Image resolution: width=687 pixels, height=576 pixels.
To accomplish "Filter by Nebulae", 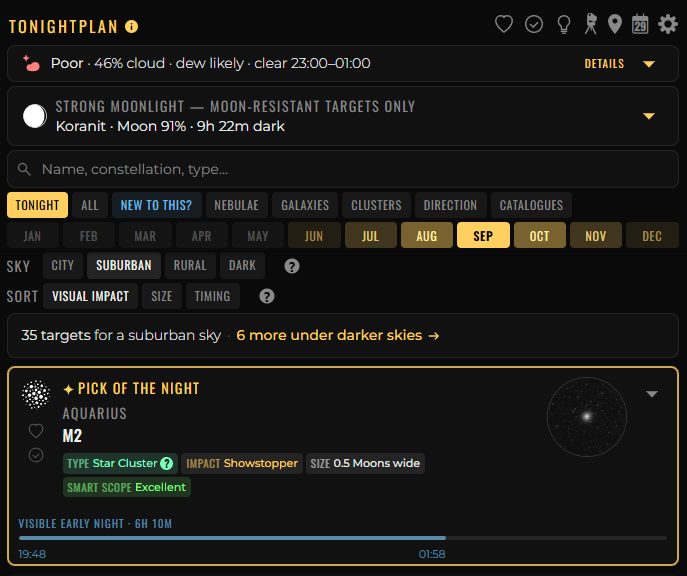I will point(237,205).
